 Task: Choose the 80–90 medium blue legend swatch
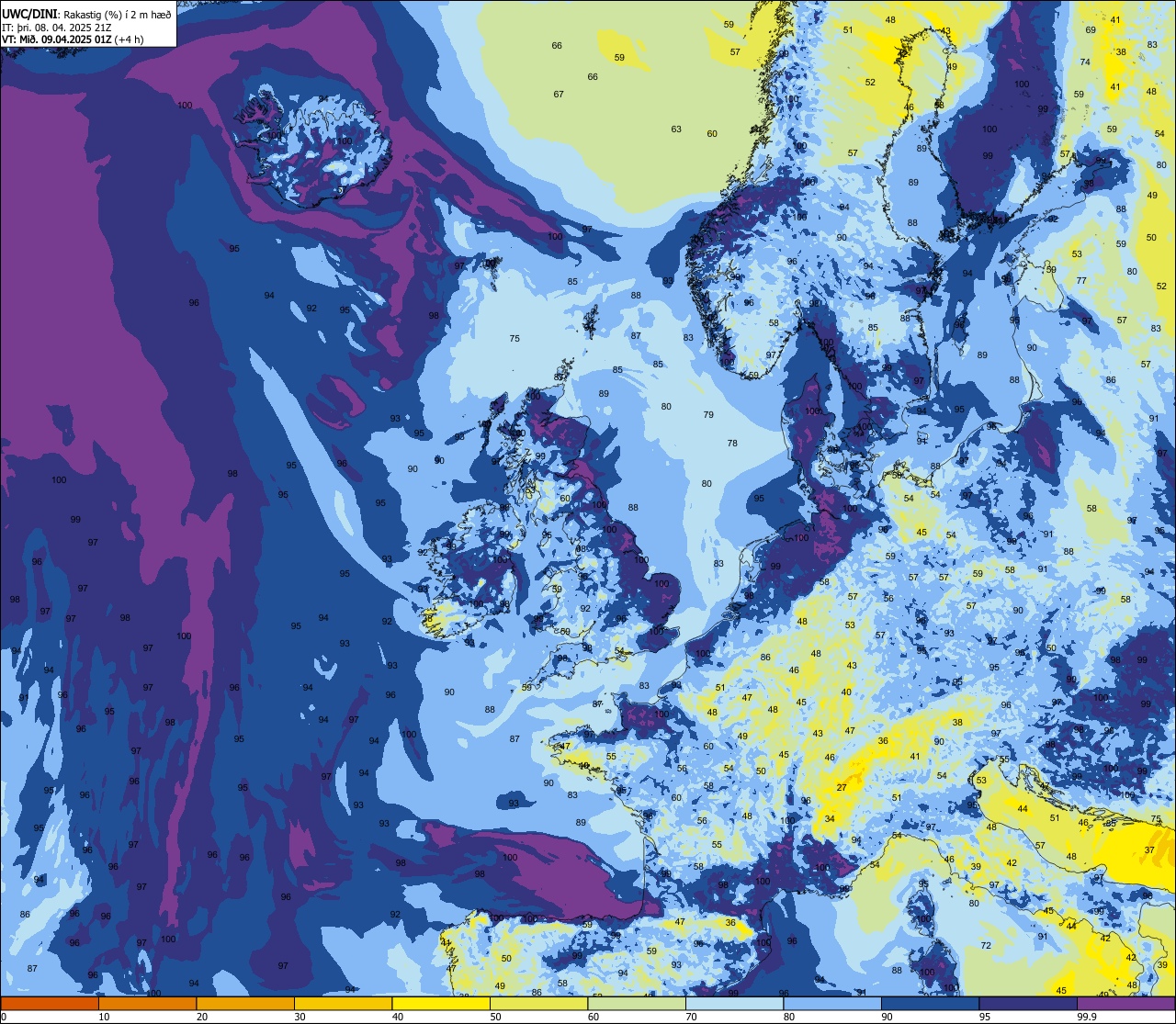pyautogui.click(x=832, y=1003)
